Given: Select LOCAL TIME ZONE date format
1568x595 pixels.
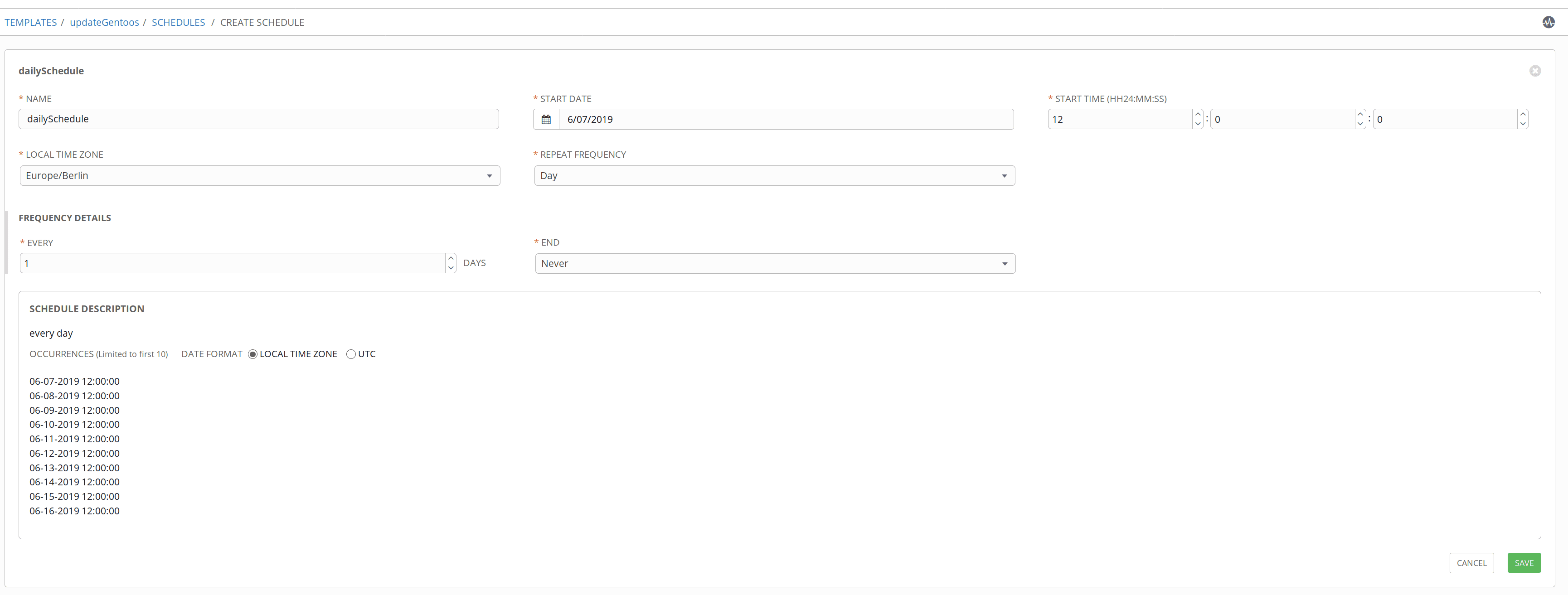Looking at the screenshot, I should point(252,354).
